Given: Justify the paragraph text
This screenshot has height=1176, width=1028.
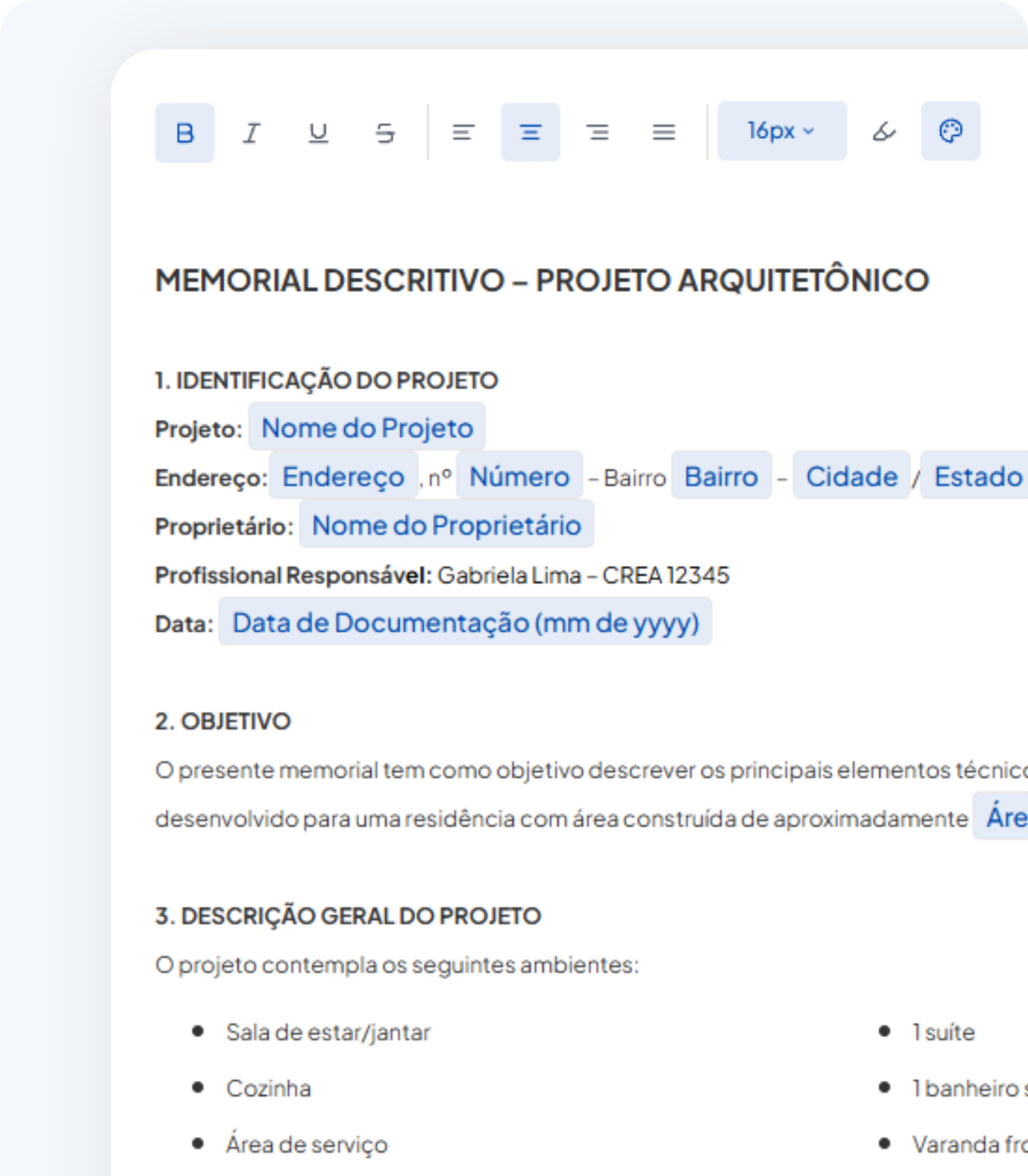Looking at the screenshot, I should (664, 133).
